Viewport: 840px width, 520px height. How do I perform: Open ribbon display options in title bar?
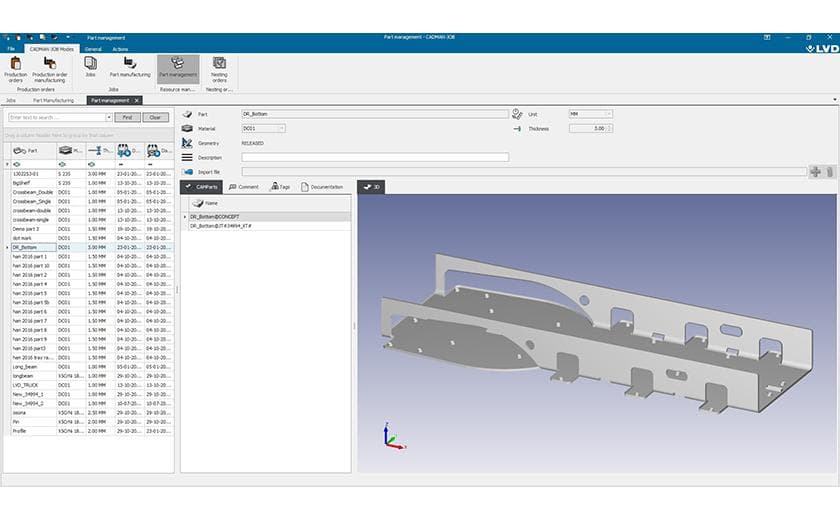click(767, 37)
